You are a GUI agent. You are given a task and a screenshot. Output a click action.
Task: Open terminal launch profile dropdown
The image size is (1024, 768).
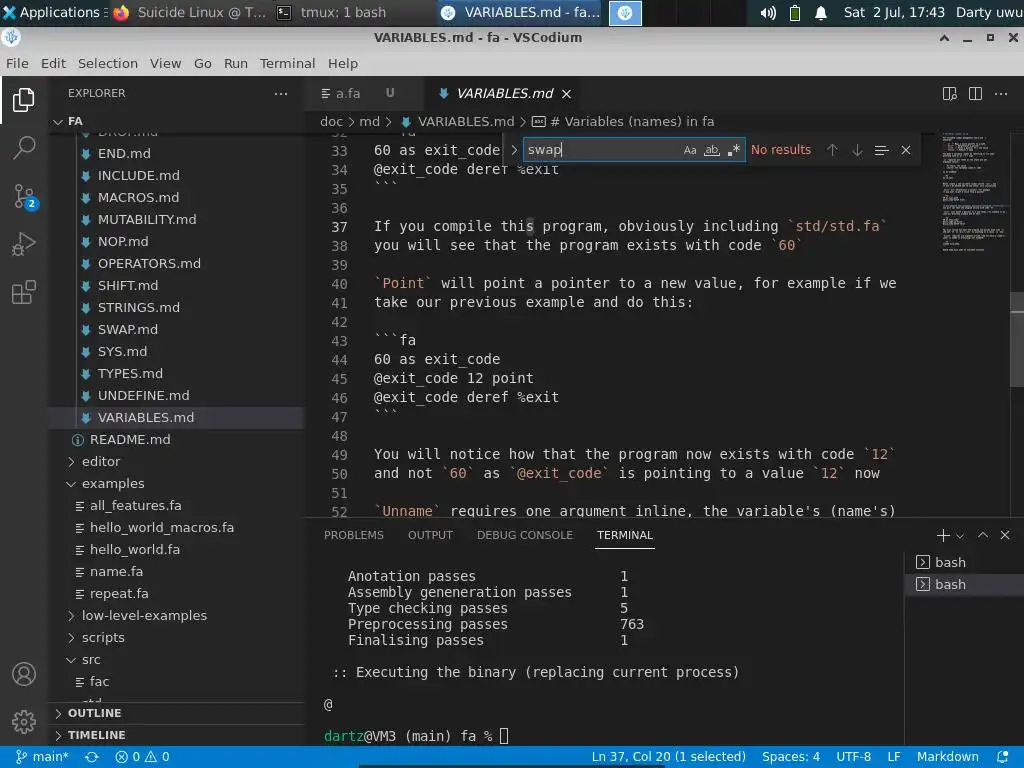[960, 536]
